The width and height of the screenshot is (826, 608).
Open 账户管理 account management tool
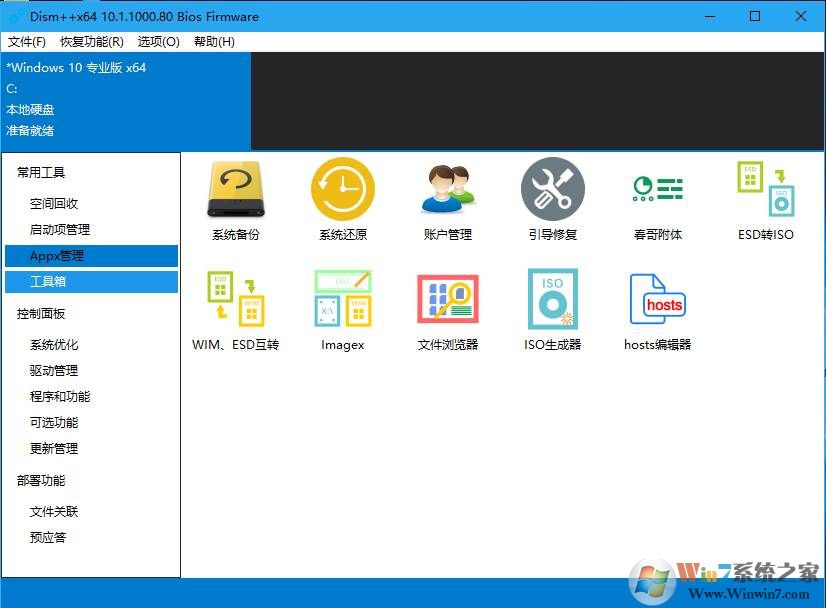[447, 190]
